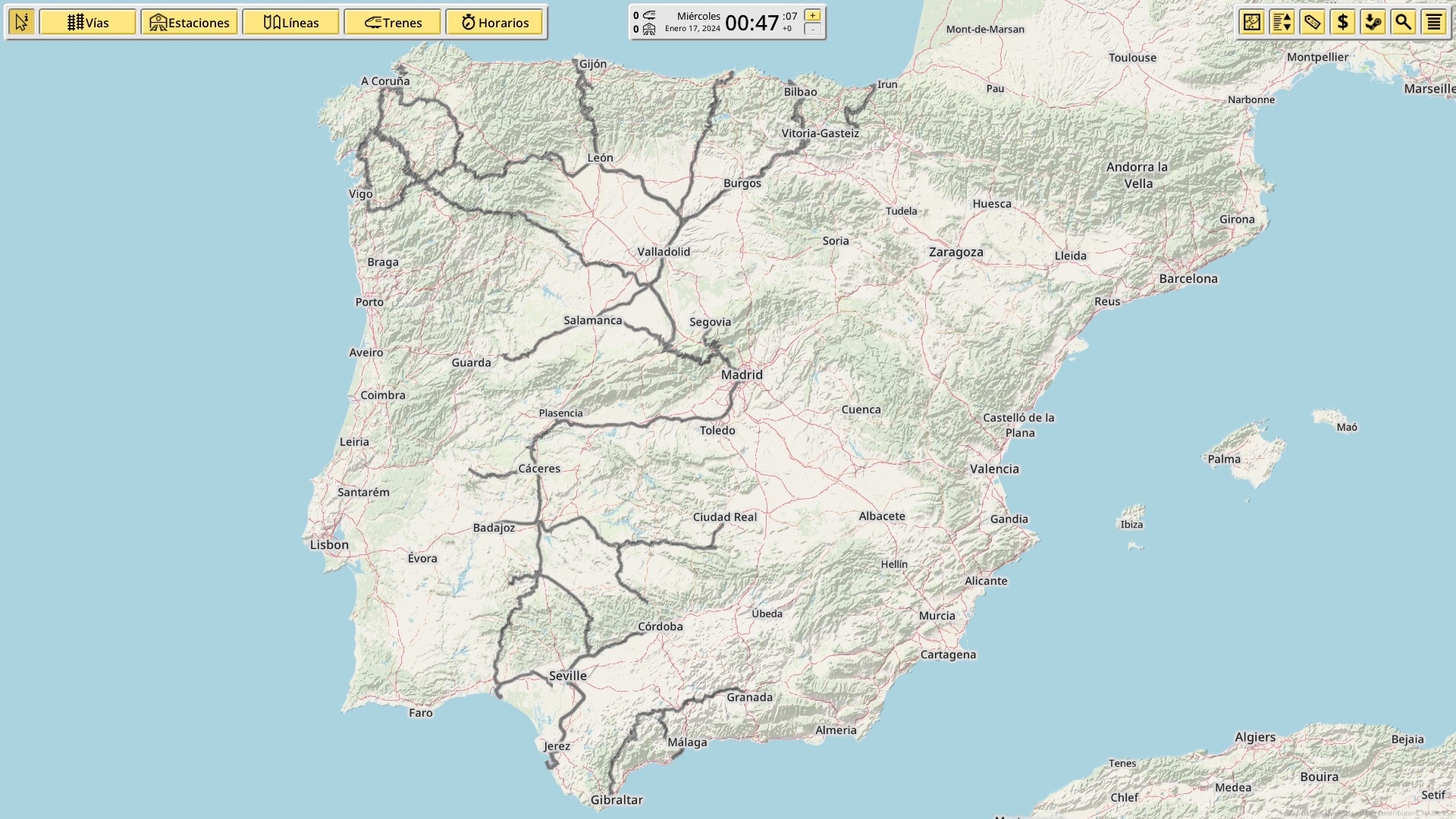Open the map view icon
1456x819 pixels.
[1252, 22]
